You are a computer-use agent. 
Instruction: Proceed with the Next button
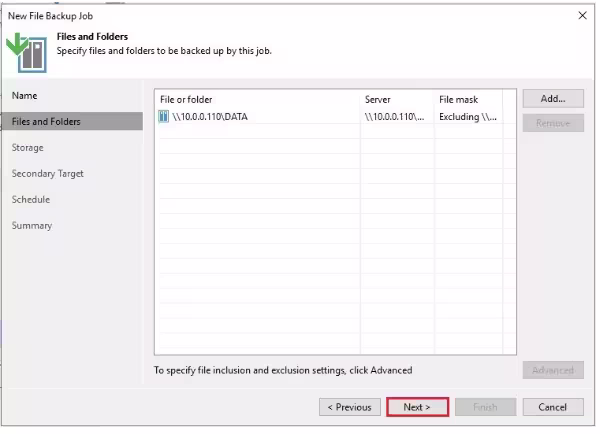(x=417, y=407)
